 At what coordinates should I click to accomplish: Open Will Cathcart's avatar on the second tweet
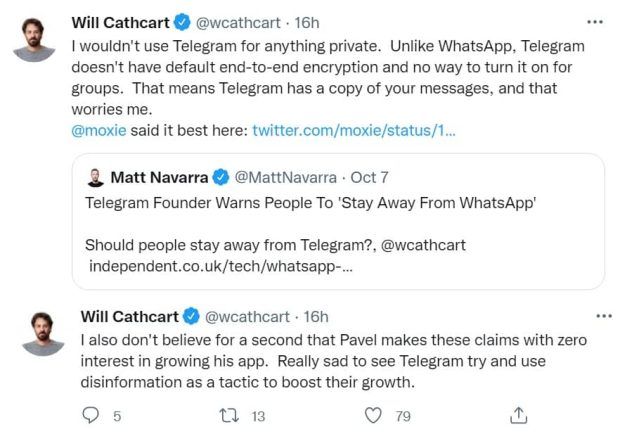(x=43, y=334)
